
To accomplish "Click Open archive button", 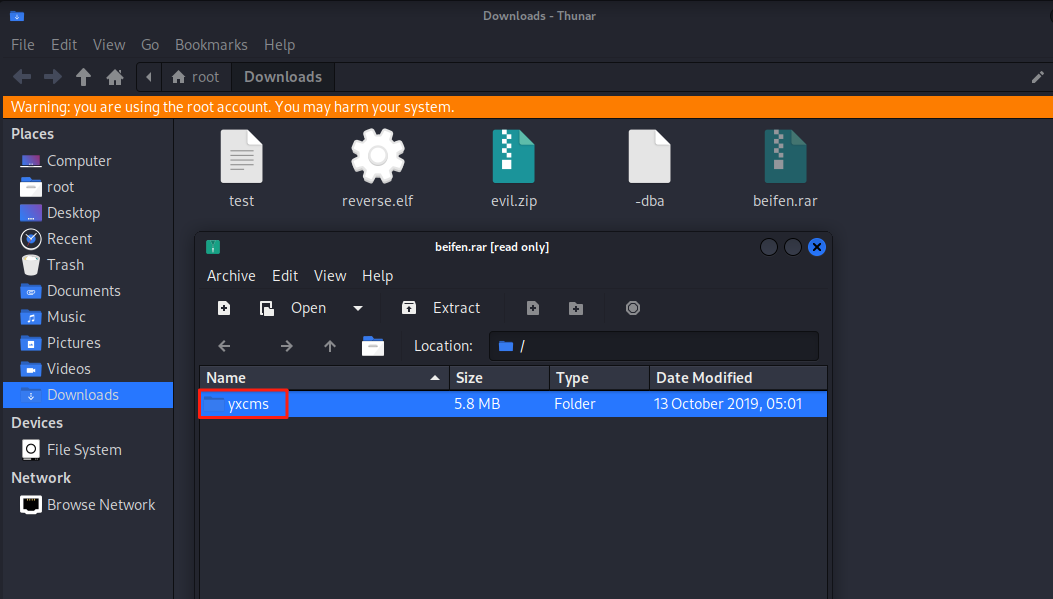I will [x=293, y=308].
